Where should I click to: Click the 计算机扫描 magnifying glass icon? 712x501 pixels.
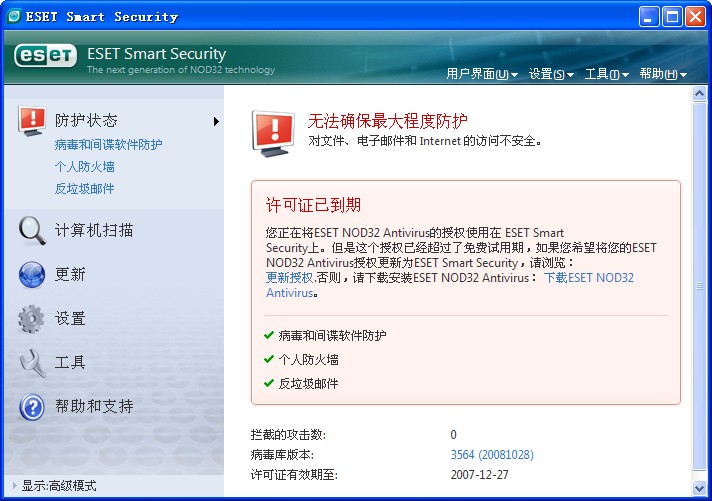tap(32, 231)
